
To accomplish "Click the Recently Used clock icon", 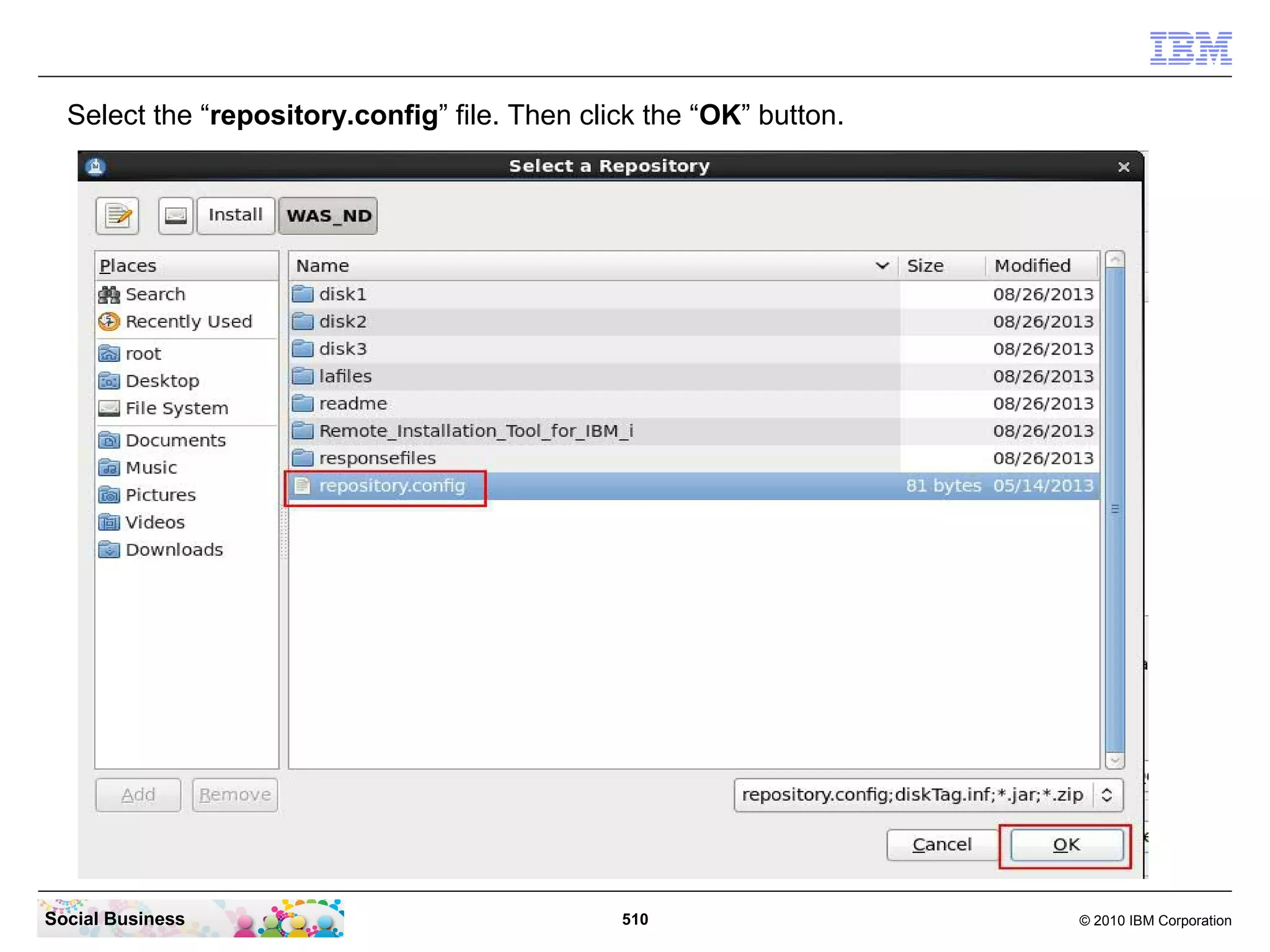I will click(x=109, y=322).
